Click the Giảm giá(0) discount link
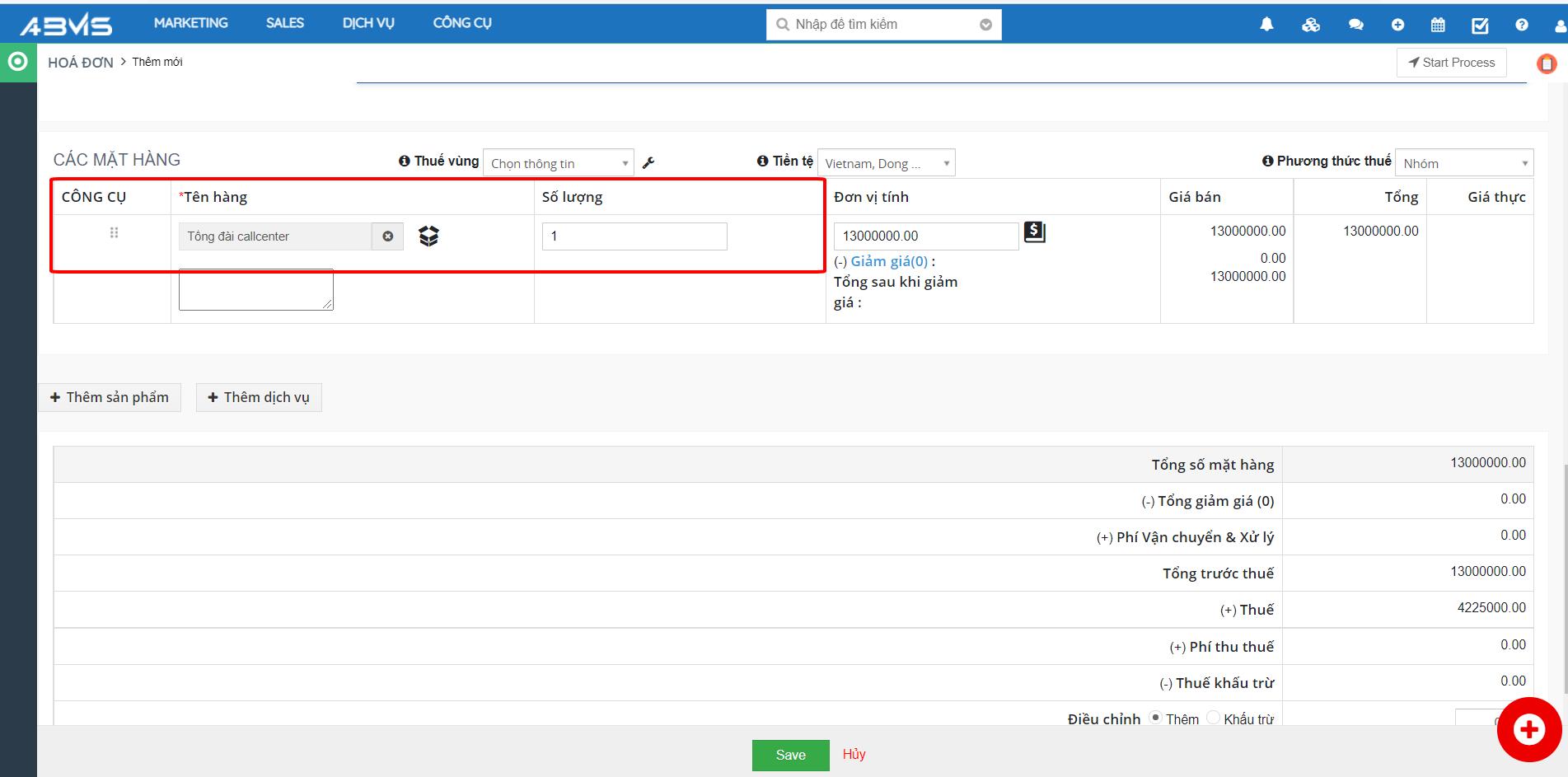Image resolution: width=1568 pixels, height=777 pixels. pos(888,261)
